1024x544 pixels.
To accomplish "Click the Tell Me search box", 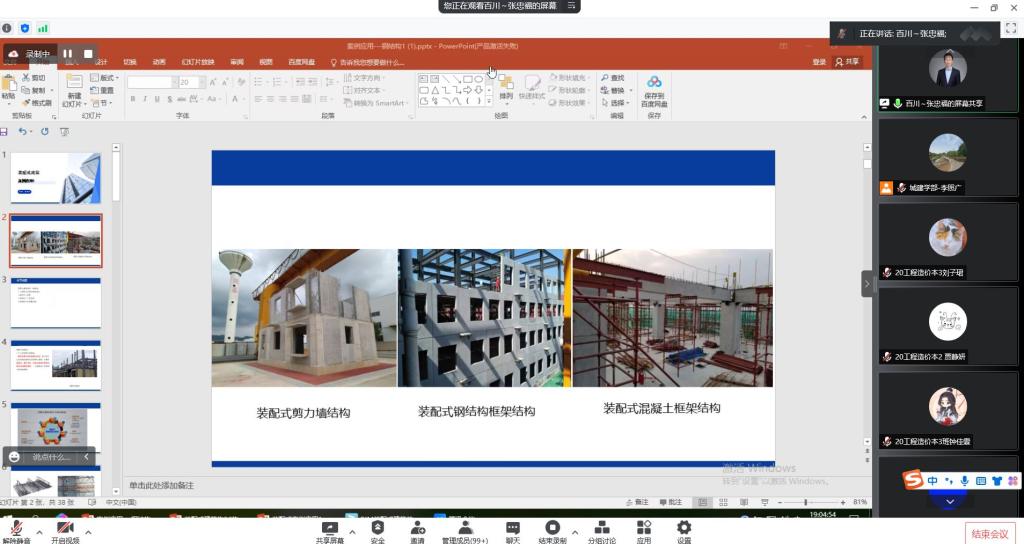I will 367,63.
